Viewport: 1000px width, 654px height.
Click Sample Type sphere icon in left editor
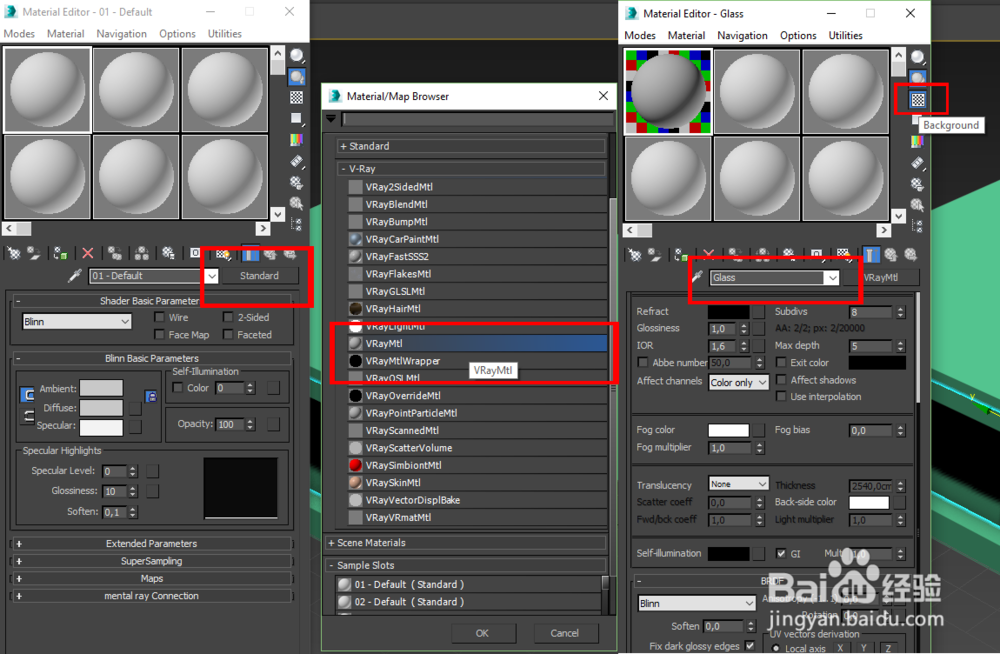297,56
